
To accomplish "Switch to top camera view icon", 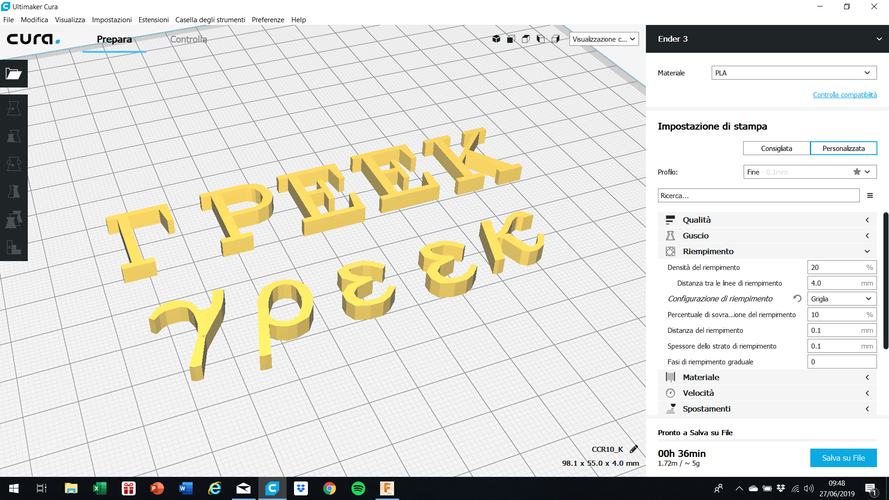I will (526, 39).
